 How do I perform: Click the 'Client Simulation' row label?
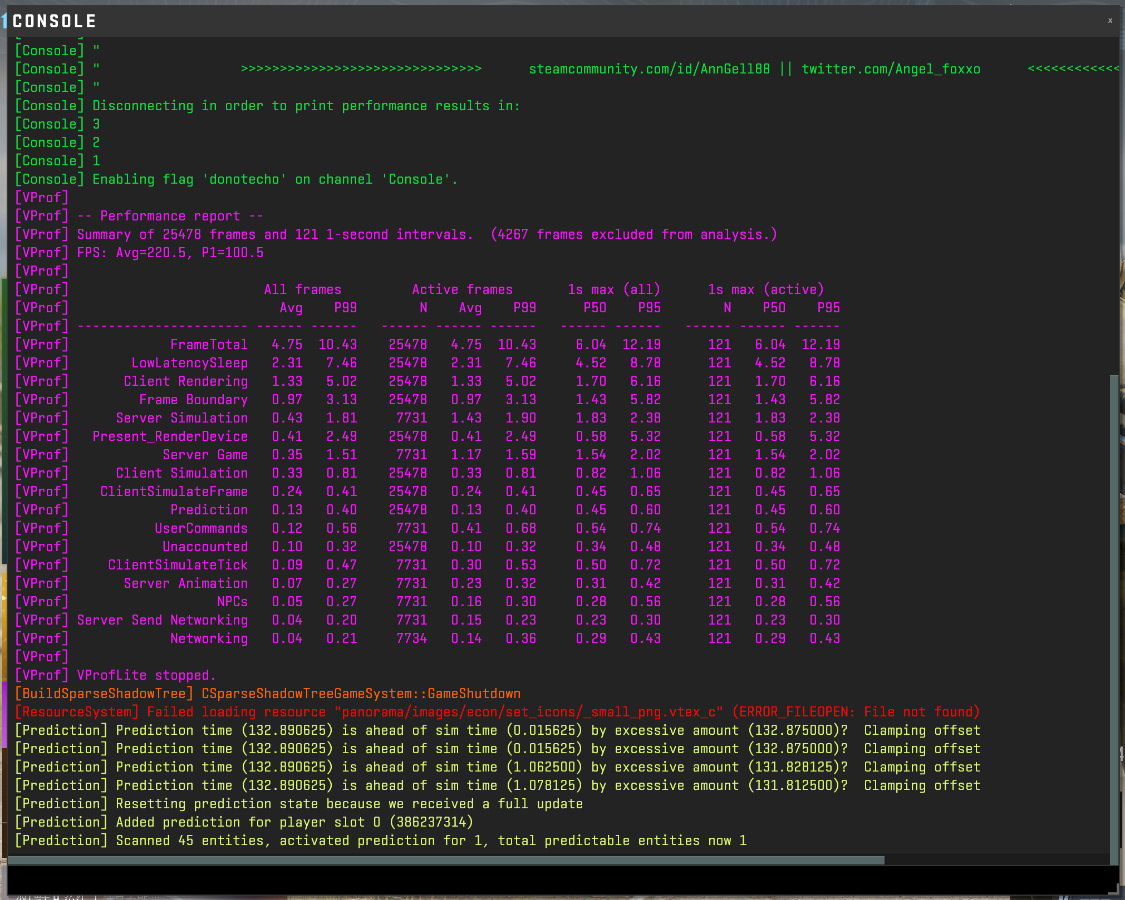click(x=182, y=473)
